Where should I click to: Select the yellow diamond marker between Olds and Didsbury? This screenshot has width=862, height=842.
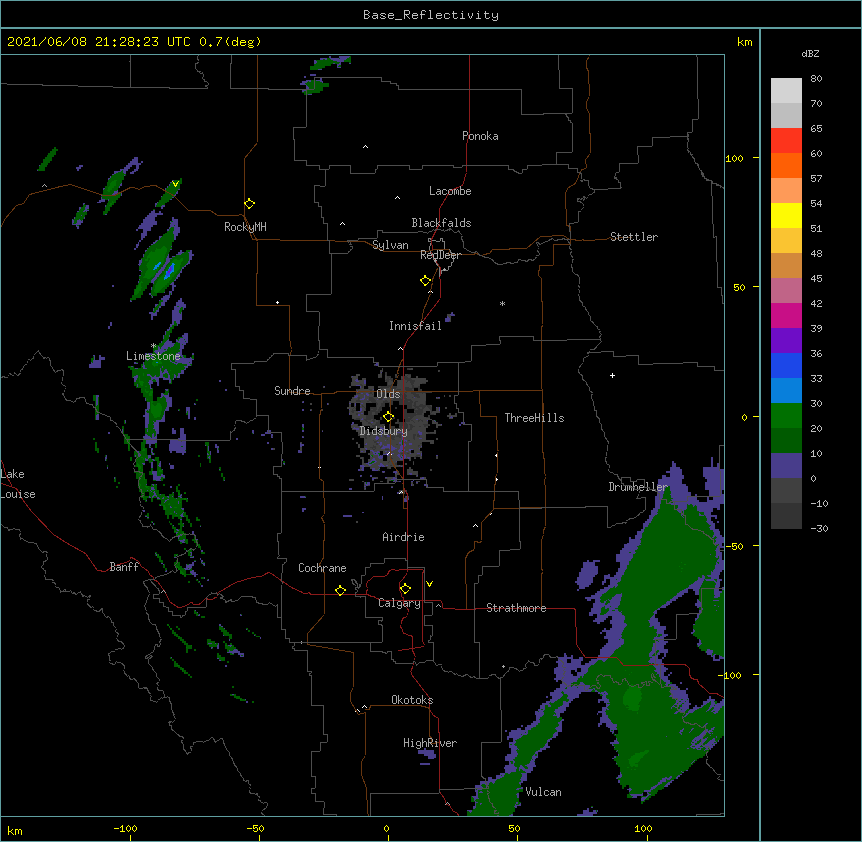point(388,417)
